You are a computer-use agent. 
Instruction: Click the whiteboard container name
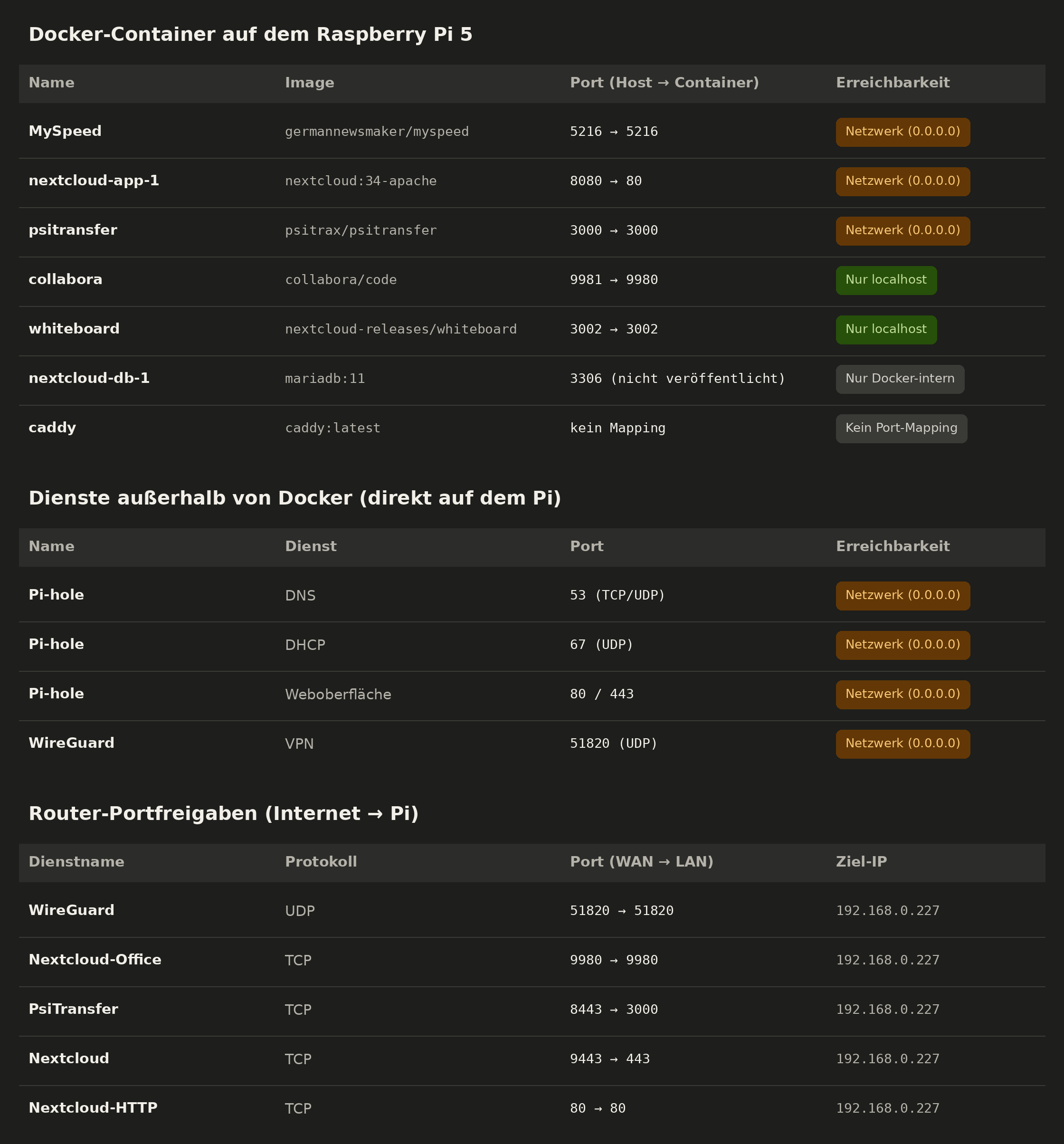pos(74,329)
